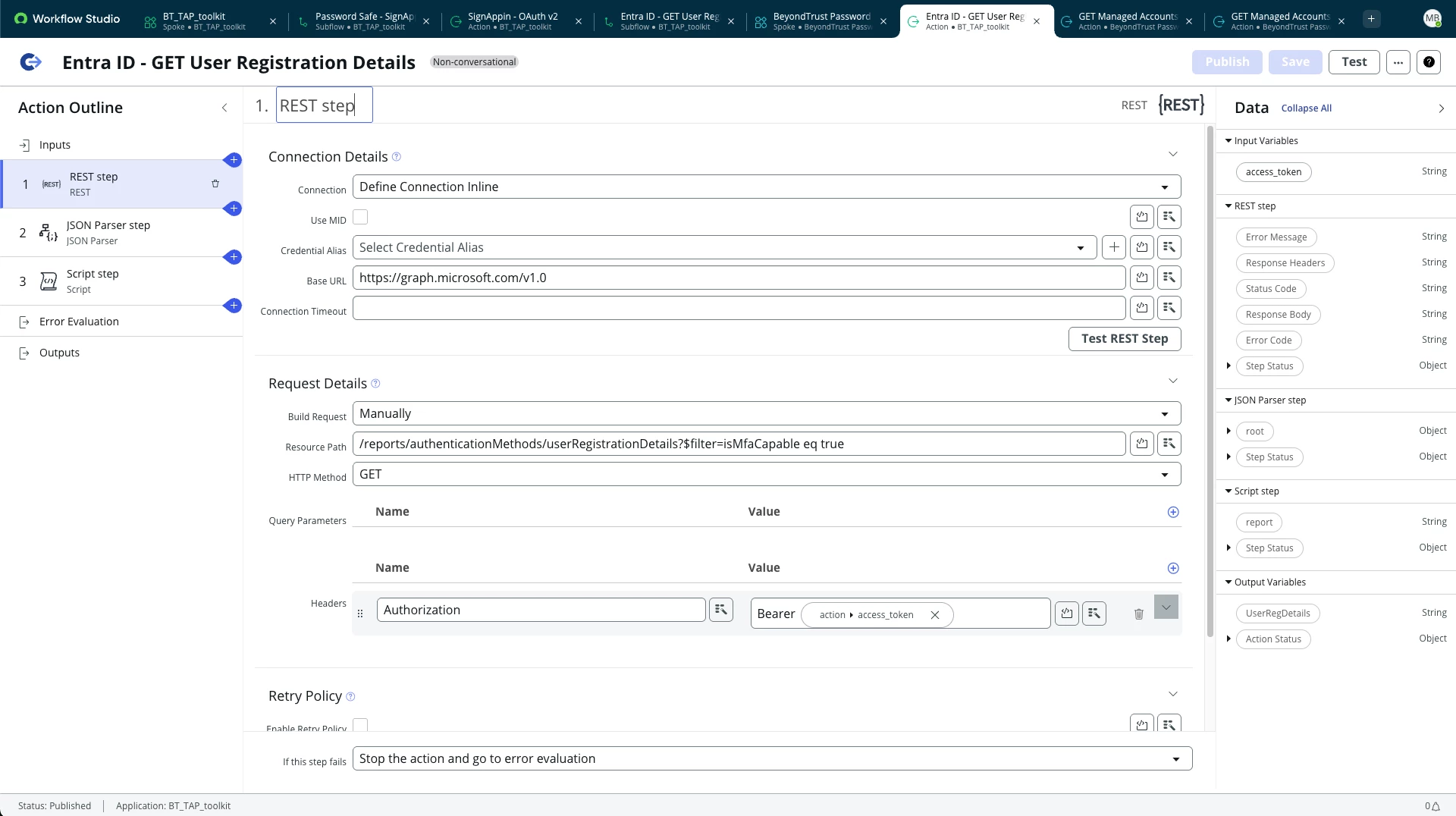Viewport: 1456px width, 816px height.
Task: Add a step after the REST step
Action: pyautogui.click(x=234, y=209)
